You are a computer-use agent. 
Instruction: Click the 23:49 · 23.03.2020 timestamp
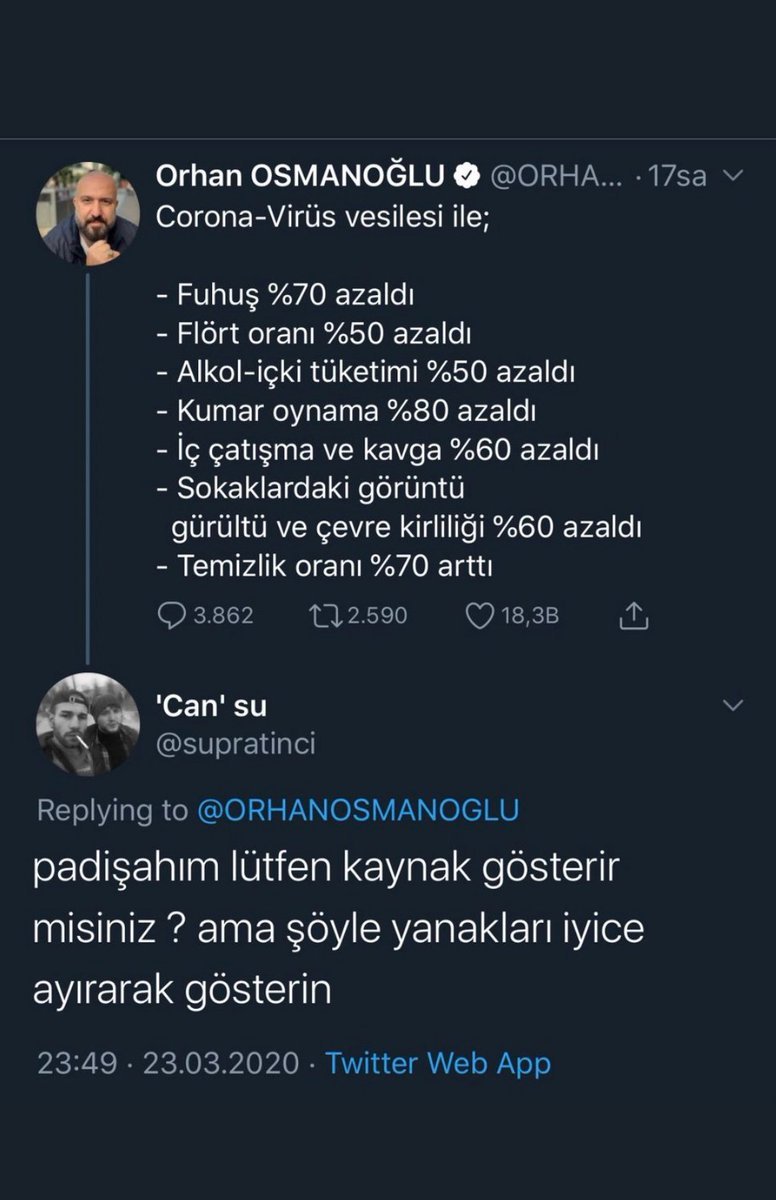[168, 1062]
